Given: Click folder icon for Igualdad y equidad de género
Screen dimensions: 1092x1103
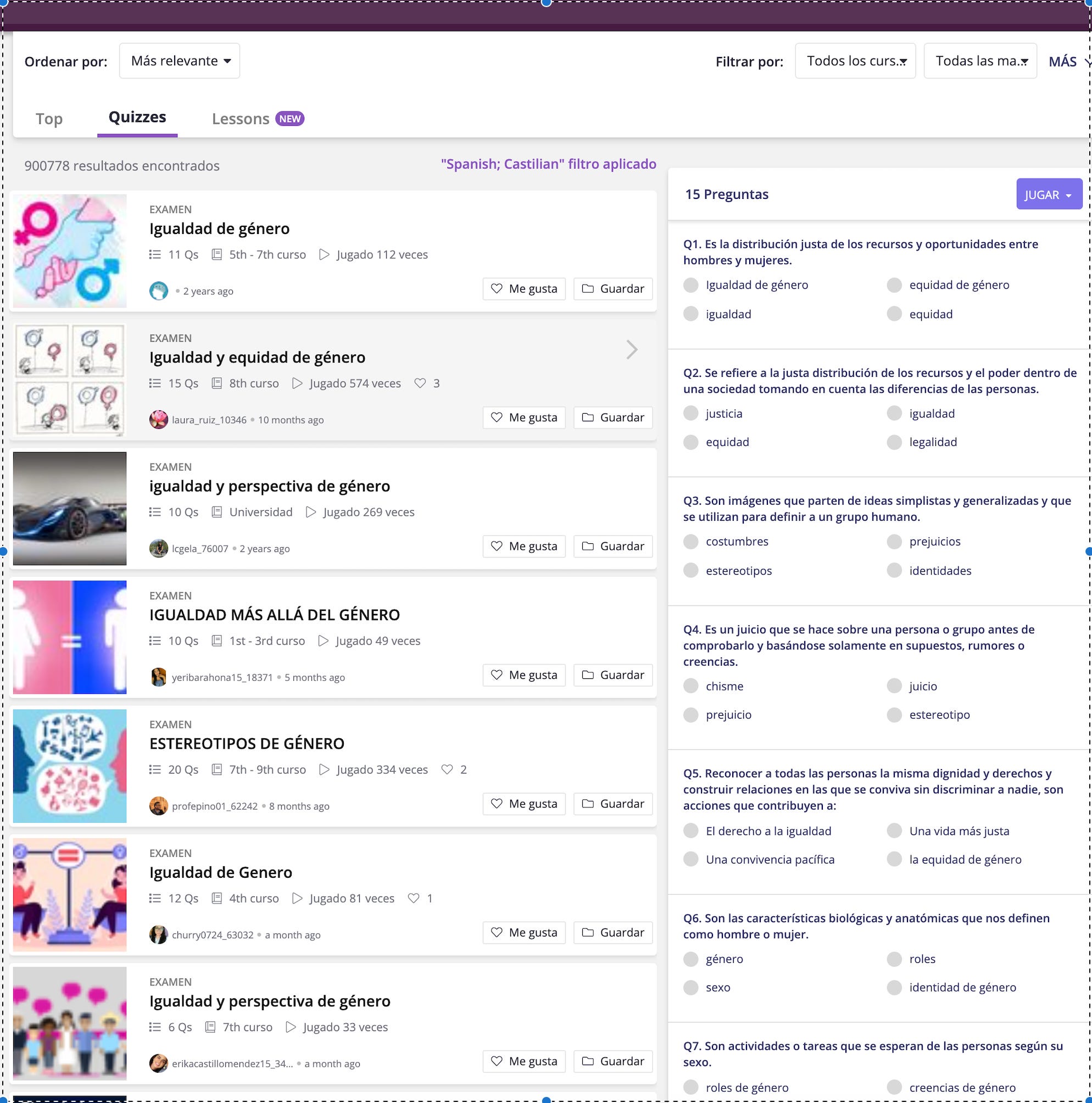Looking at the screenshot, I should tap(587, 417).
